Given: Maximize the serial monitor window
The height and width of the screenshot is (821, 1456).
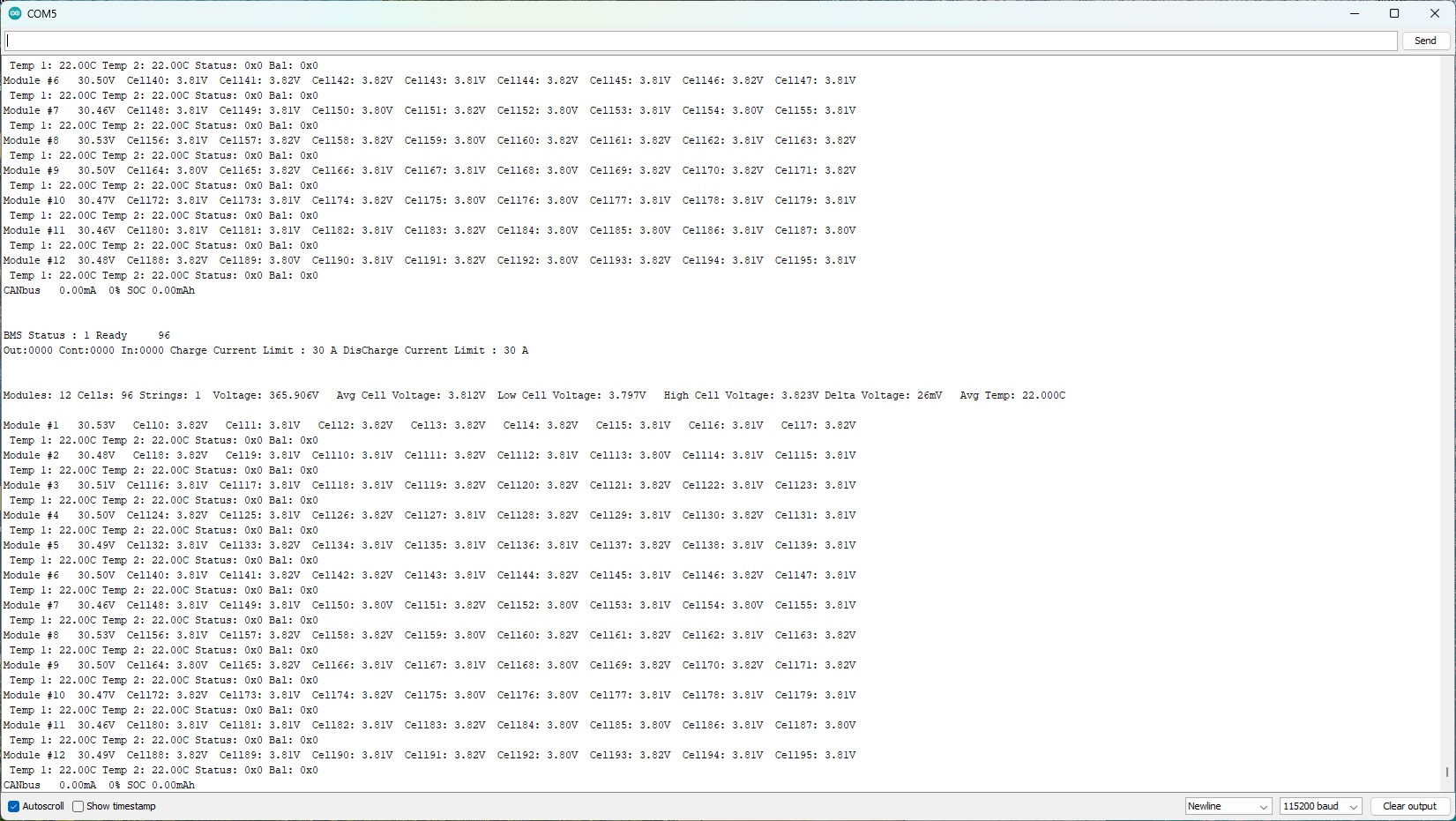Looking at the screenshot, I should point(1394,13).
